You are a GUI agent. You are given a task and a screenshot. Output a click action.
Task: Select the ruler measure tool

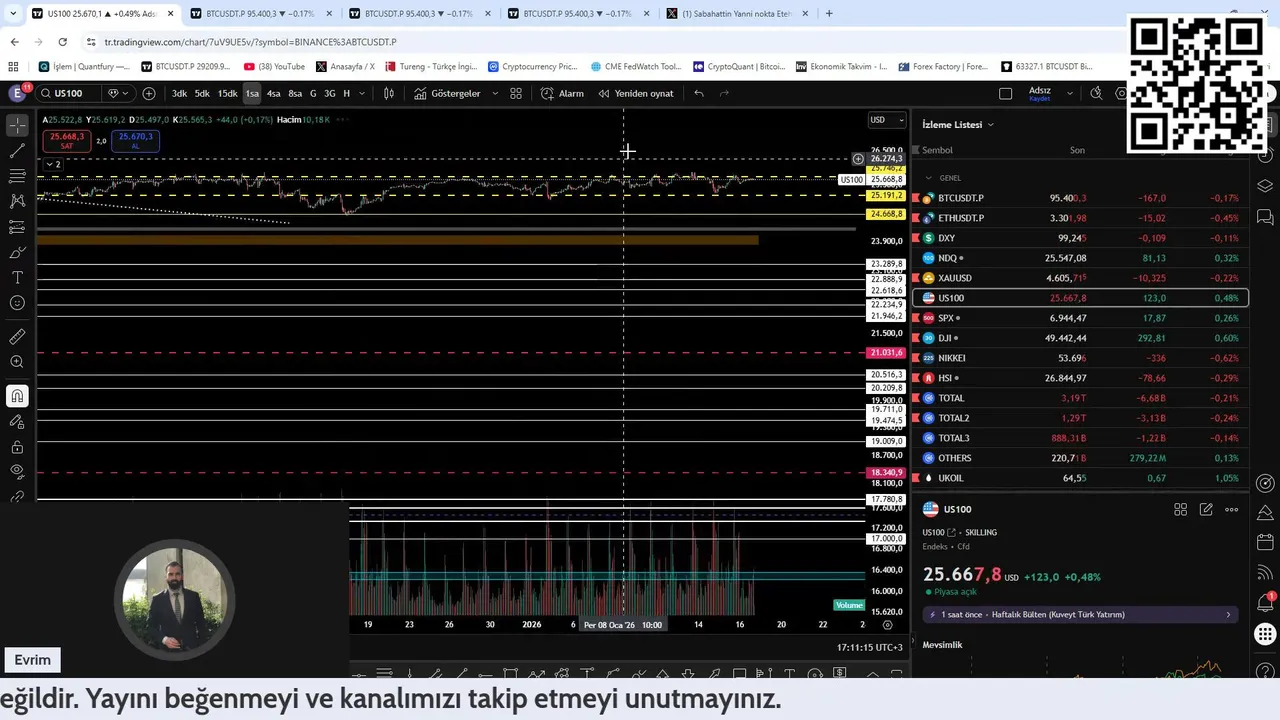tap(17, 337)
